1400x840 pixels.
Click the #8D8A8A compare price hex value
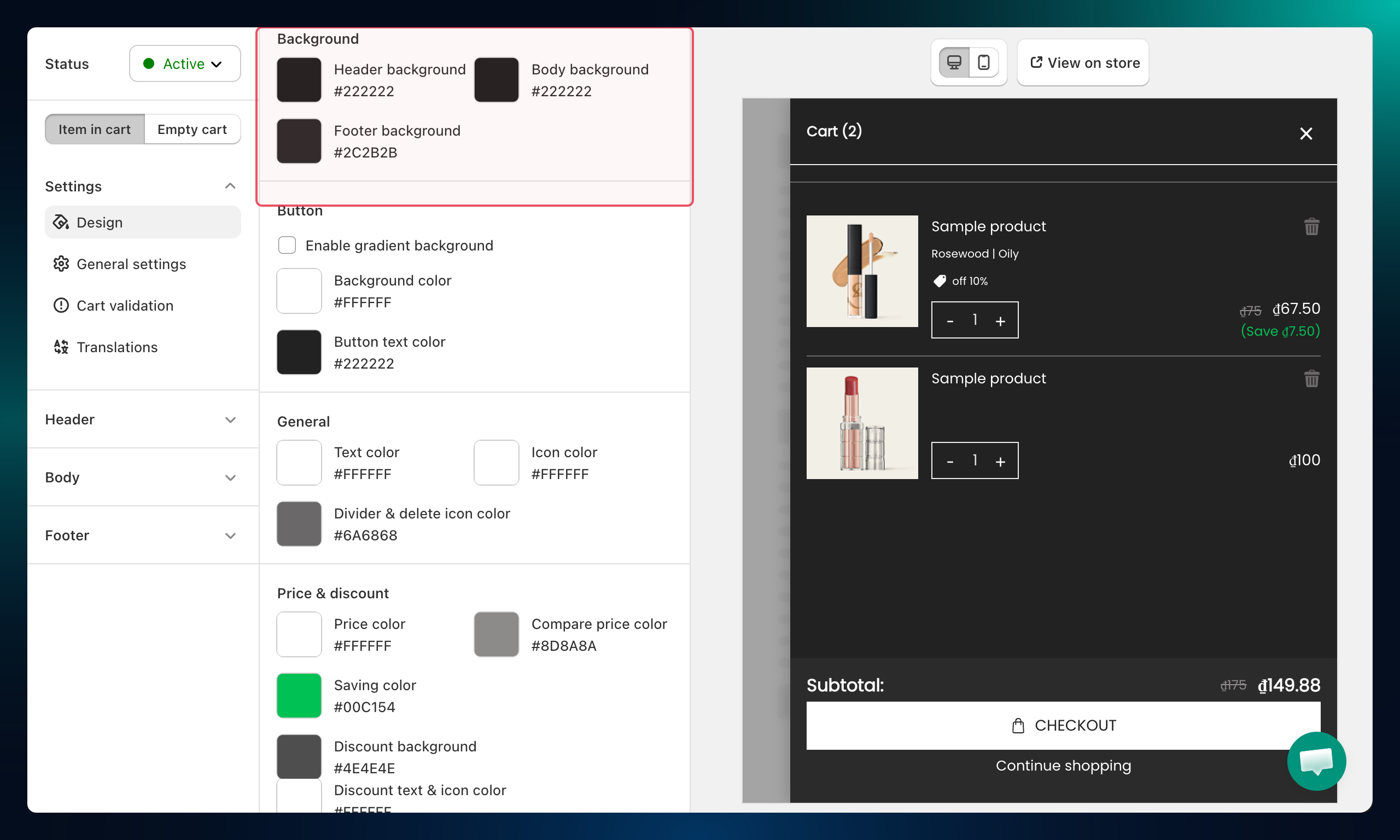click(564, 646)
